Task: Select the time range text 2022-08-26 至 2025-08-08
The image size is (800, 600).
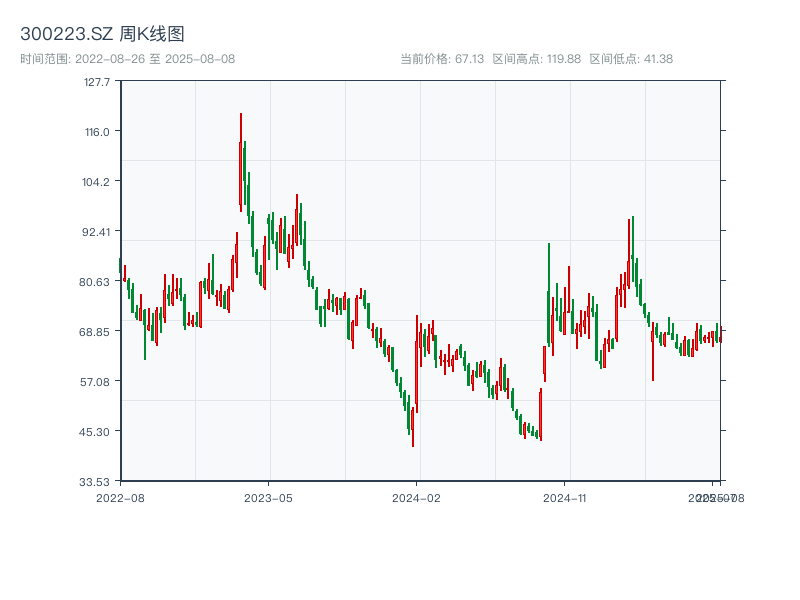Action: [x=155, y=59]
